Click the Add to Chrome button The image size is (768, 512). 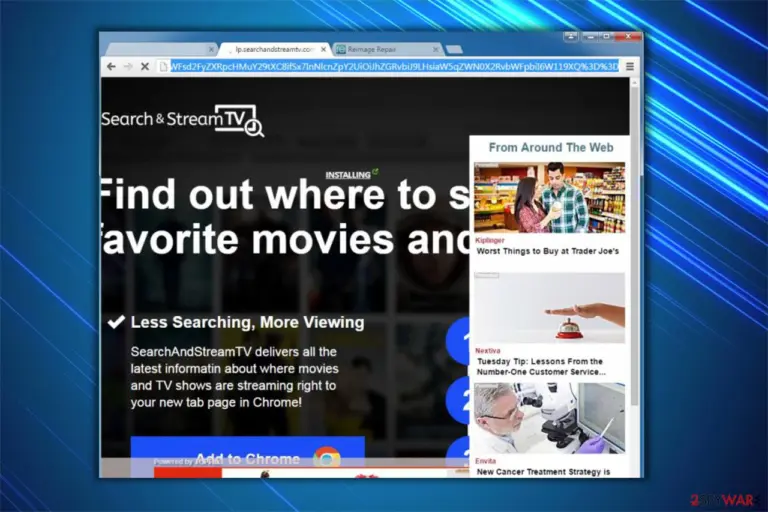pyautogui.click(x=247, y=456)
